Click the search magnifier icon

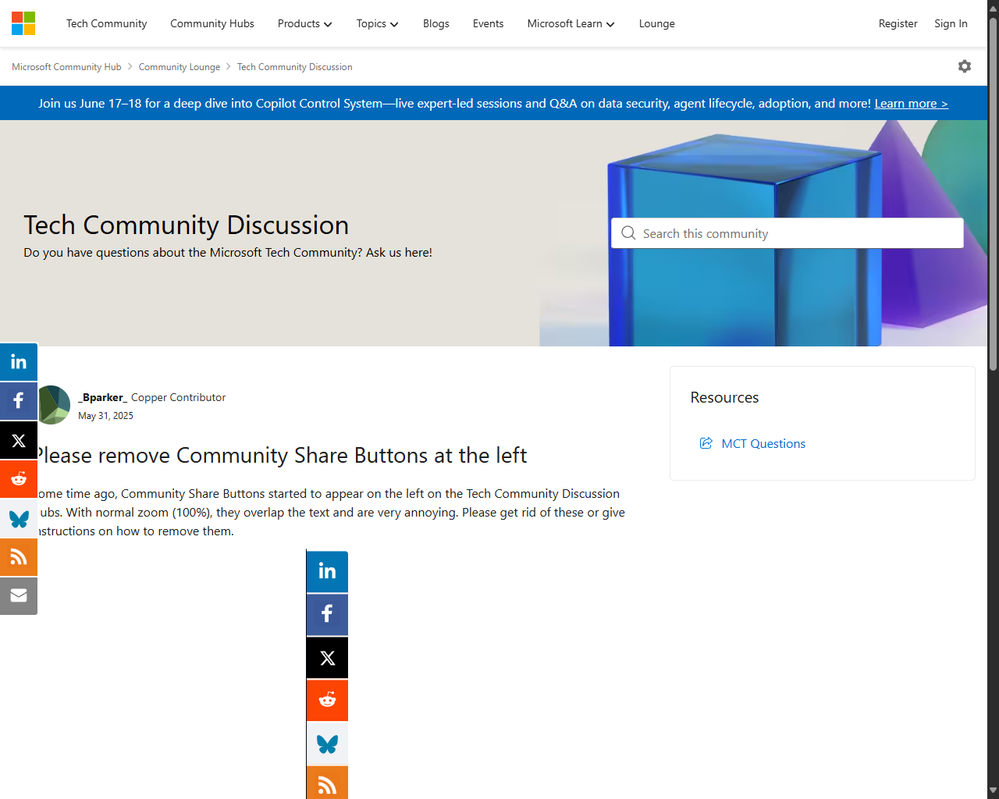click(x=628, y=233)
